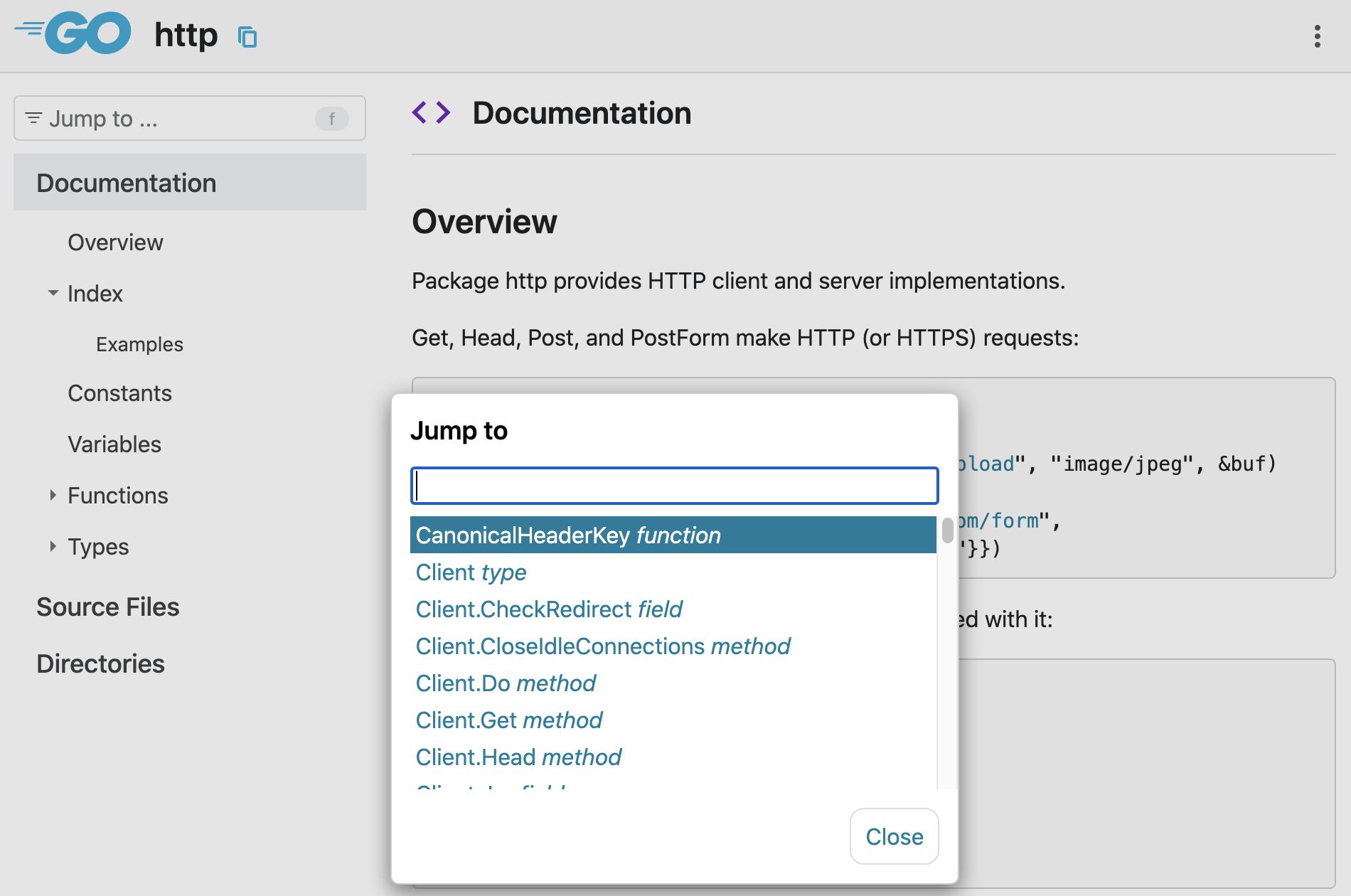Navigate to the Directories section

pos(100,663)
